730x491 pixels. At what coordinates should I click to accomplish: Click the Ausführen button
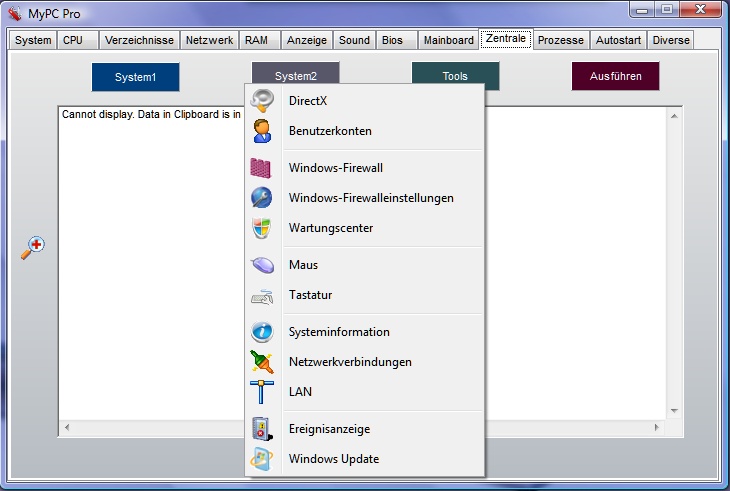tap(615, 76)
